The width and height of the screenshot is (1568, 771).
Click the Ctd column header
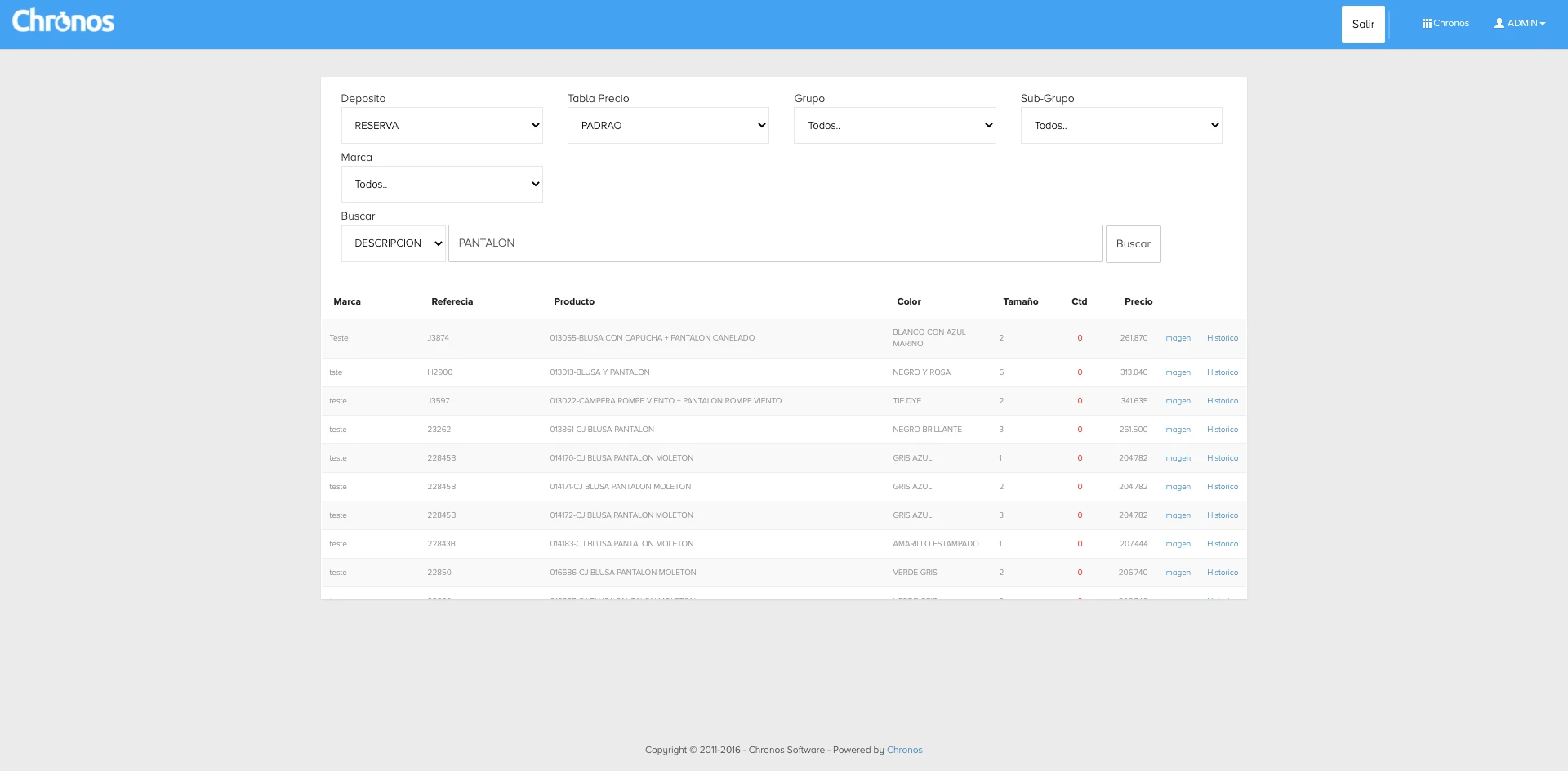[x=1080, y=301]
